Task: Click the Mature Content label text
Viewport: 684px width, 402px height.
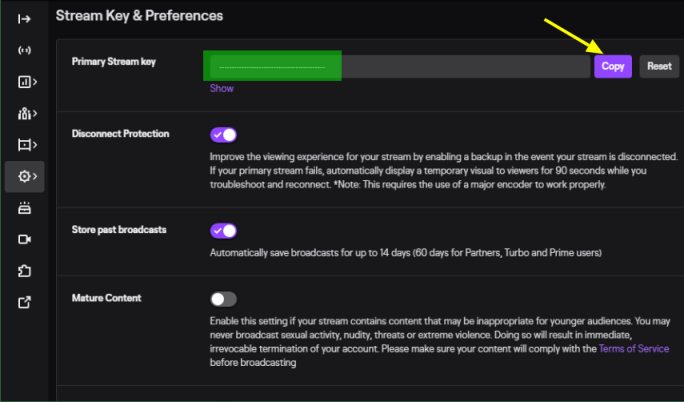Action: [106, 298]
